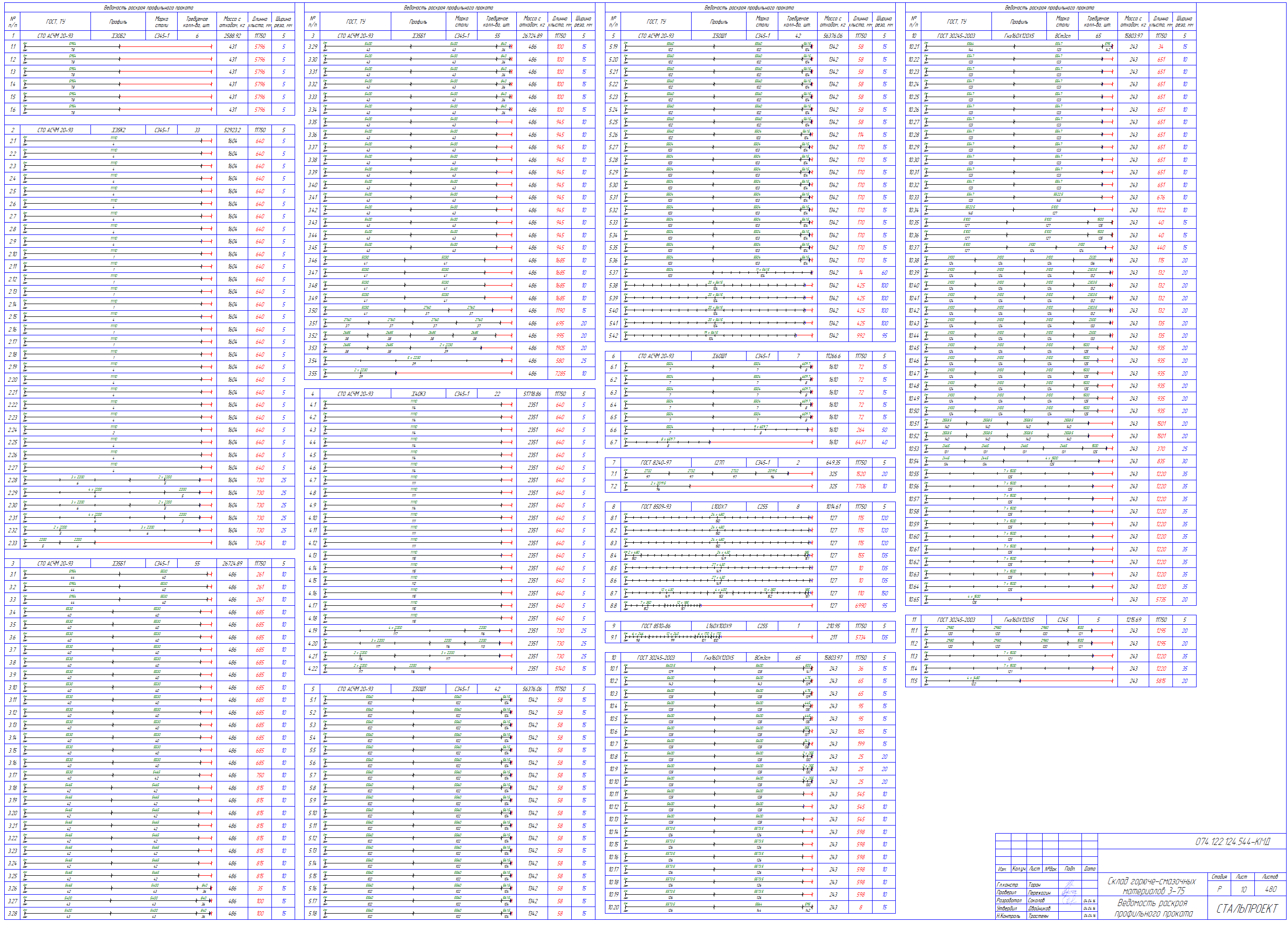Click surname Тростеян beside Н.Контроль
Screen dimensions: 1288x925
coord(1037,916)
